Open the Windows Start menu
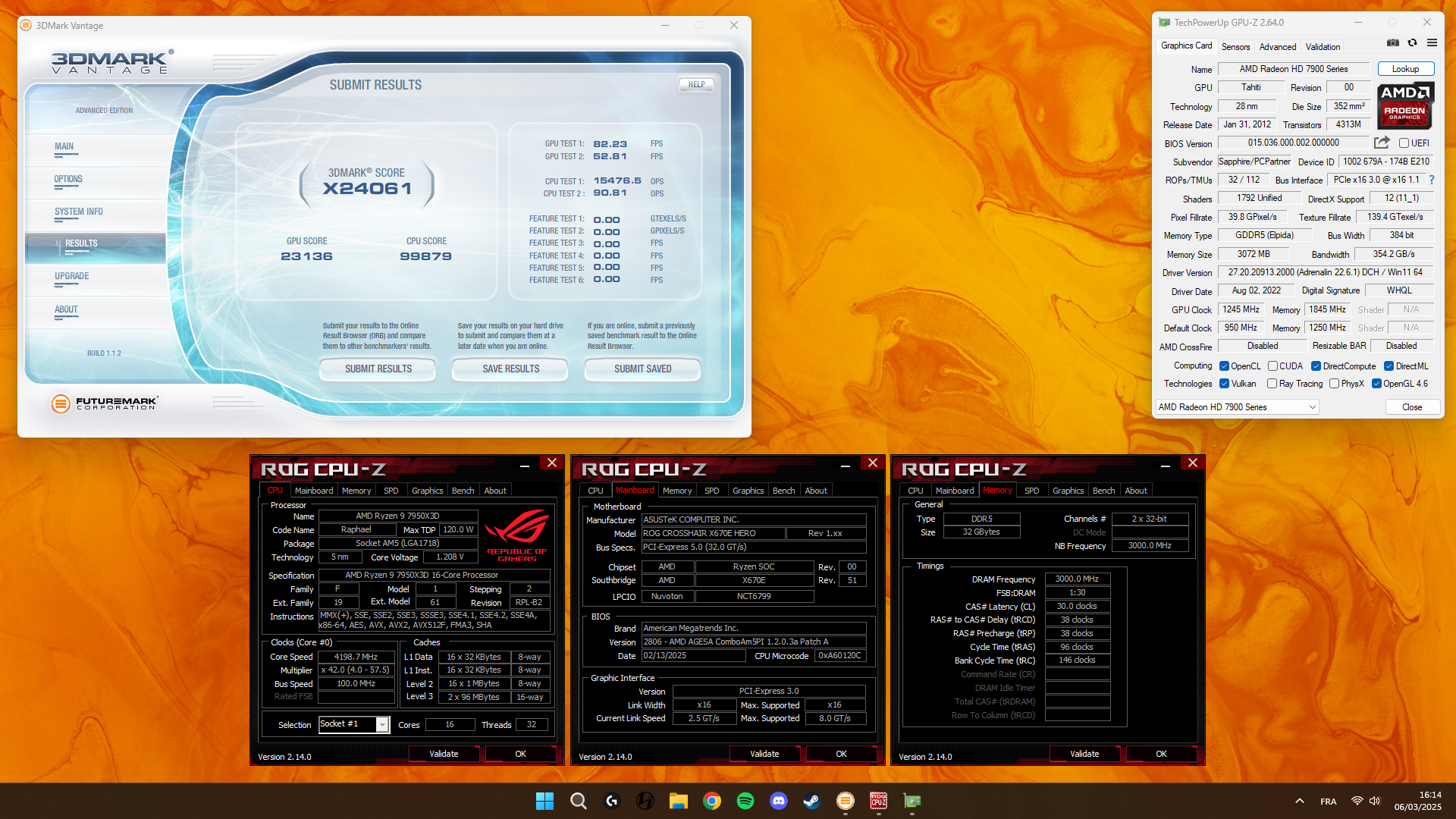 [x=544, y=801]
